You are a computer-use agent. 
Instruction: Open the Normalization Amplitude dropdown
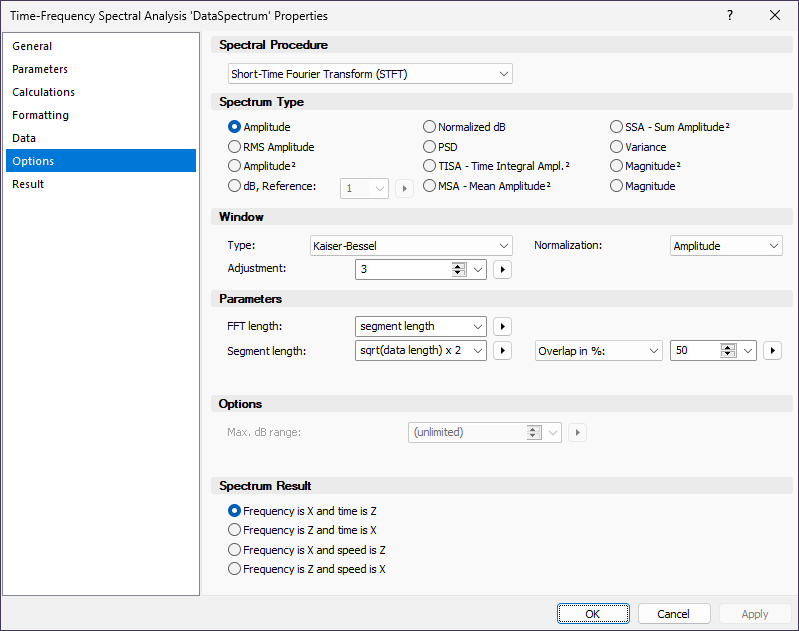[x=725, y=245]
